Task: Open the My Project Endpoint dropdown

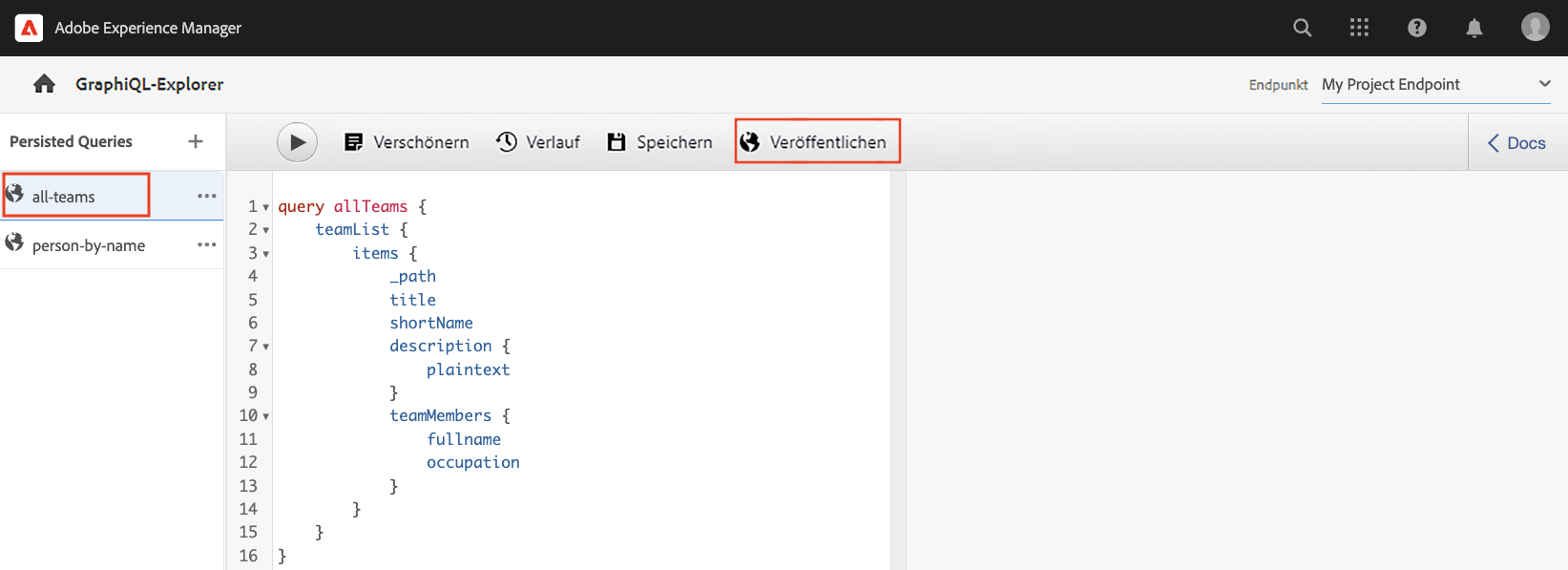Action: (1436, 84)
